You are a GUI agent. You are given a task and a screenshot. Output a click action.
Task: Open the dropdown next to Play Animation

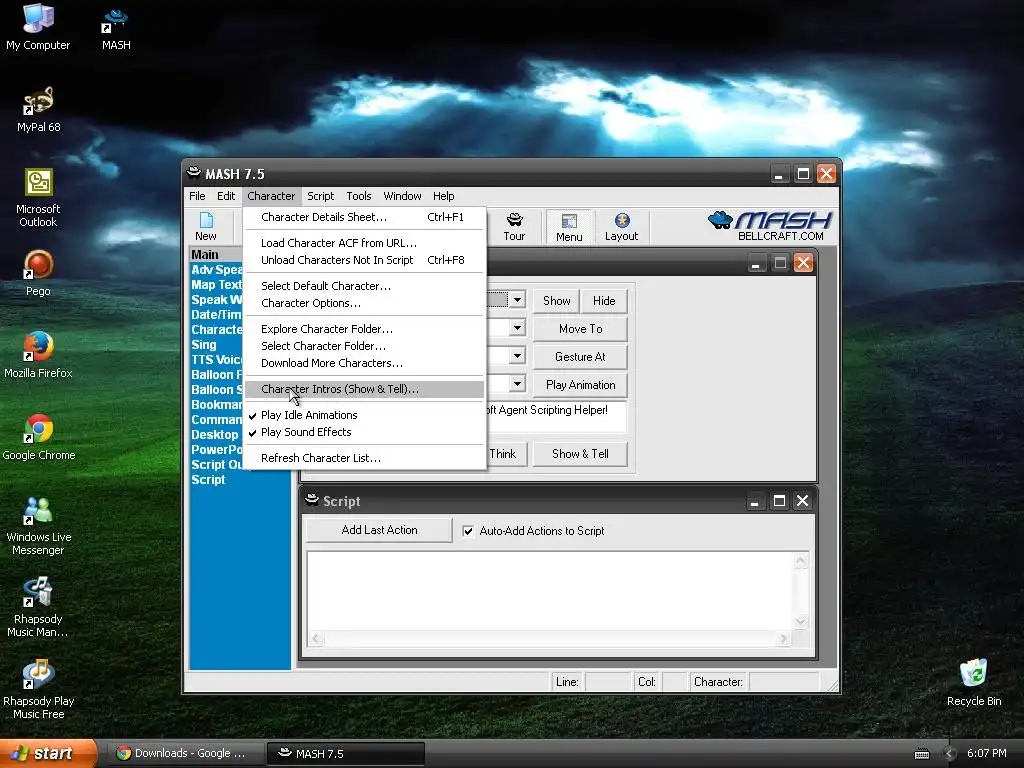pos(517,384)
